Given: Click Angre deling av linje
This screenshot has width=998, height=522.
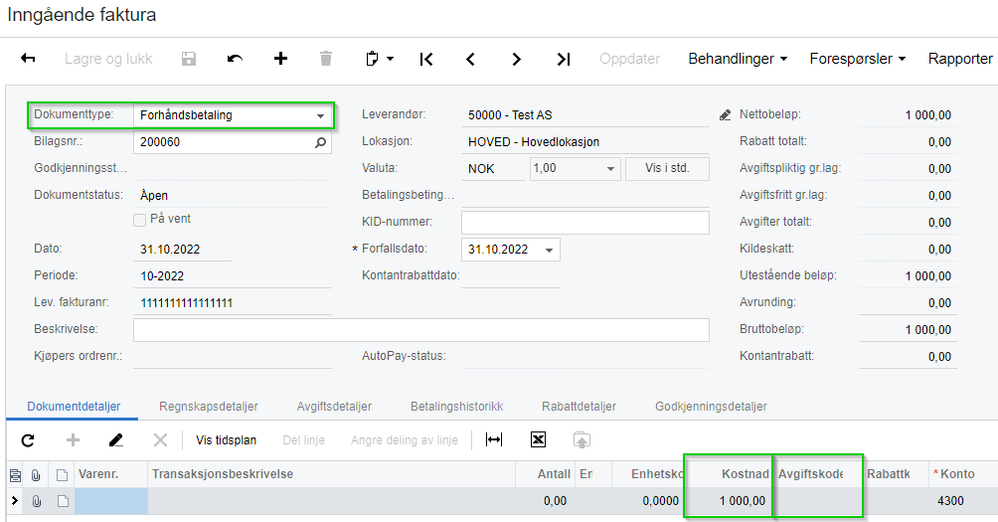Looking at the screenshot, I should (404, 440).
